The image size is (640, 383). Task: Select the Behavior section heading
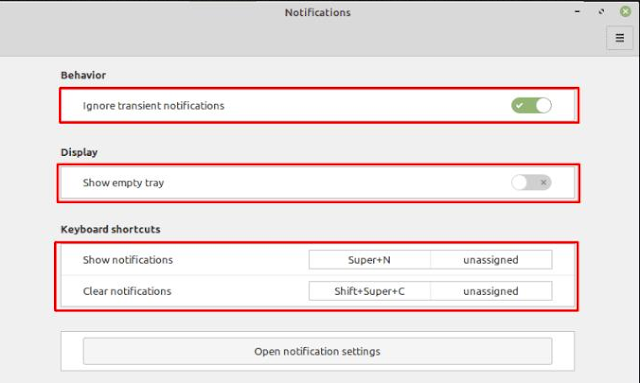[83, 75]
